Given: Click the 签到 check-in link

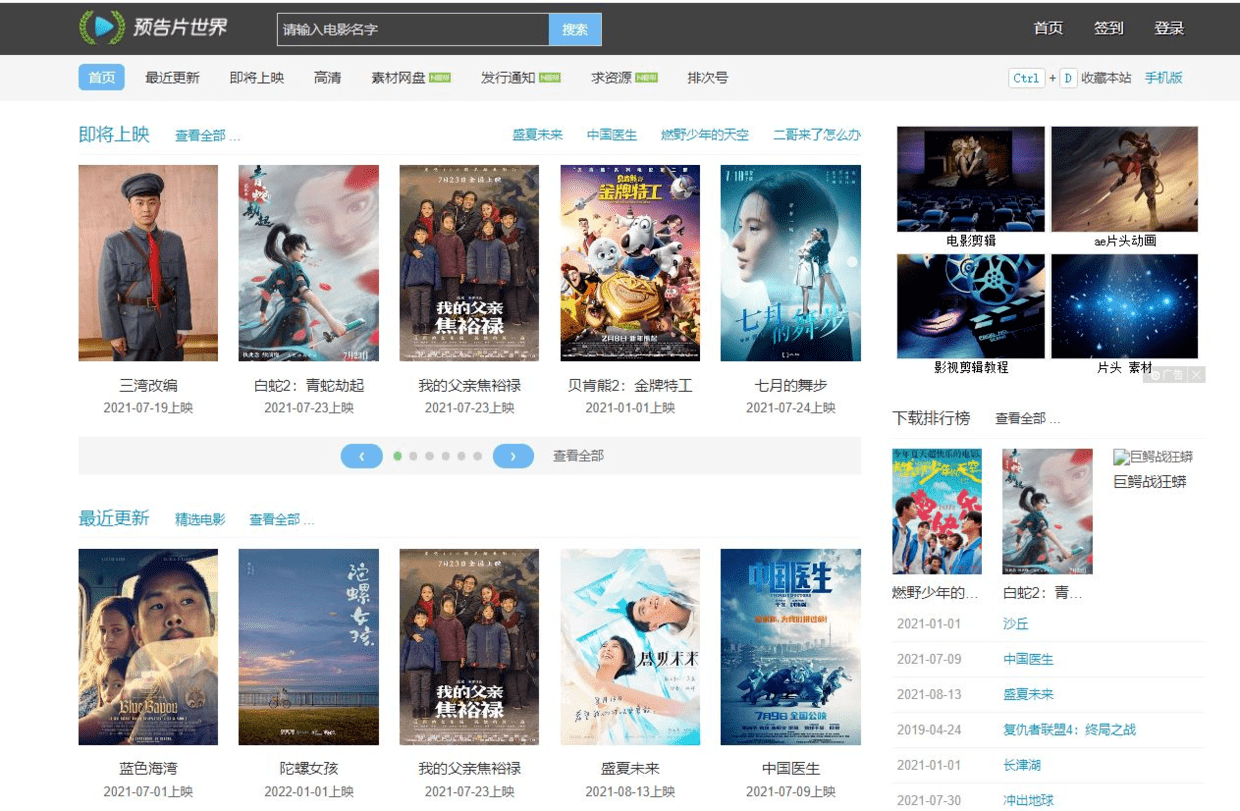Looking at the screenshot, I should click(1108, 29).
